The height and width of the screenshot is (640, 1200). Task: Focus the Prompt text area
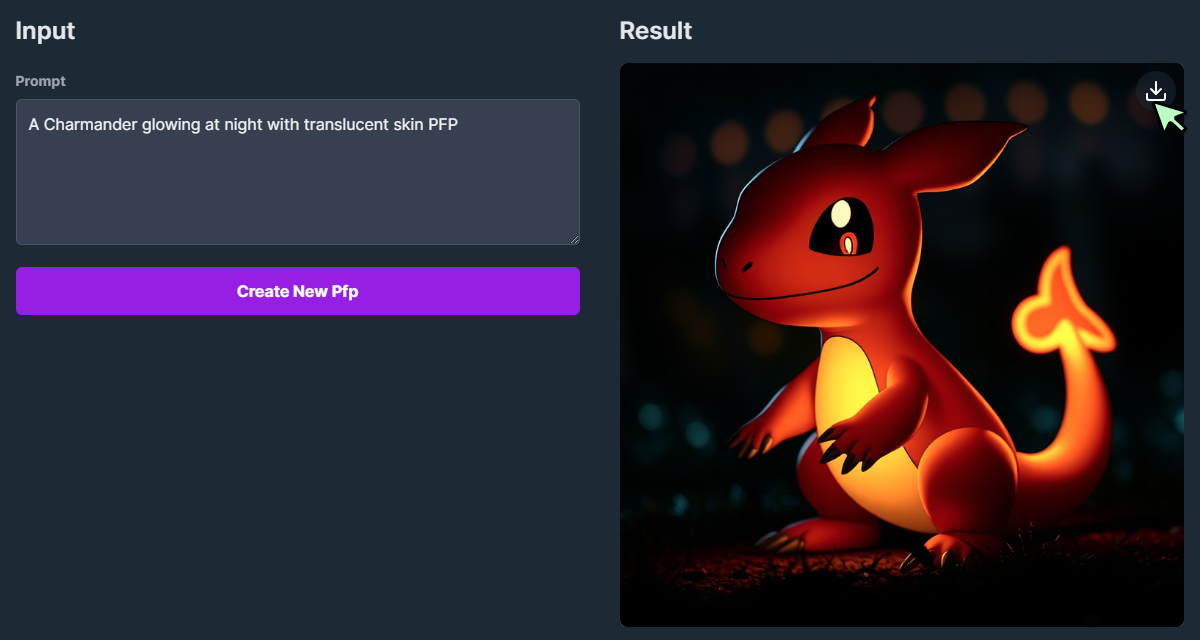click(298, 172)
